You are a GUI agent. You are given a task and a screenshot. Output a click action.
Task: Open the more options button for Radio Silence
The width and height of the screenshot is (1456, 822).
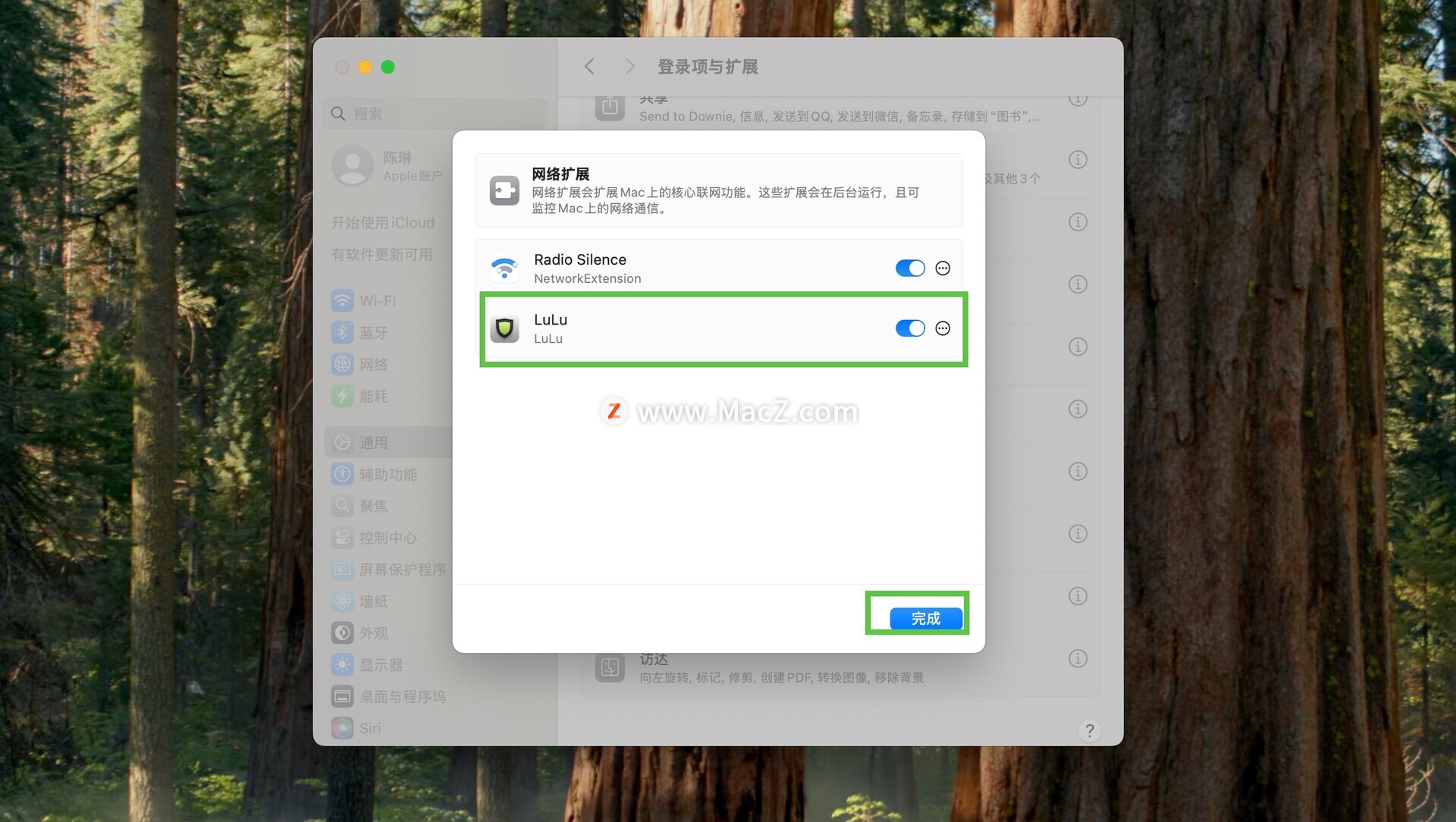[943, 268]
